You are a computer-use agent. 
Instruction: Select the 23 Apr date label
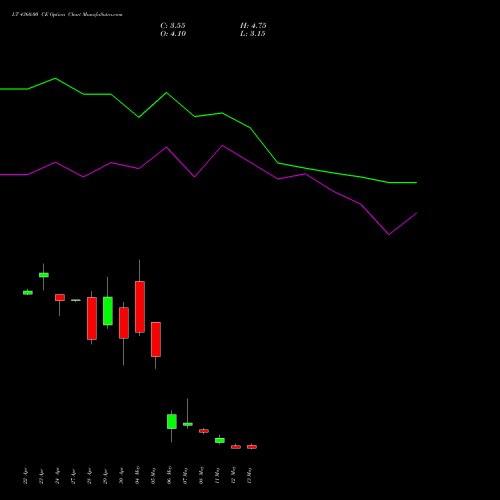(42, 476)
